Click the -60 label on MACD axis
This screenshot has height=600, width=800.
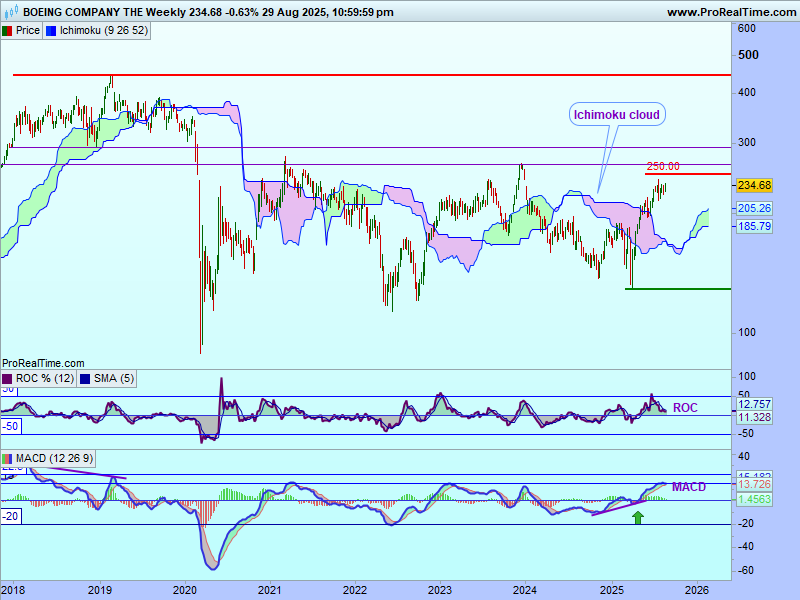coord(746,570)
